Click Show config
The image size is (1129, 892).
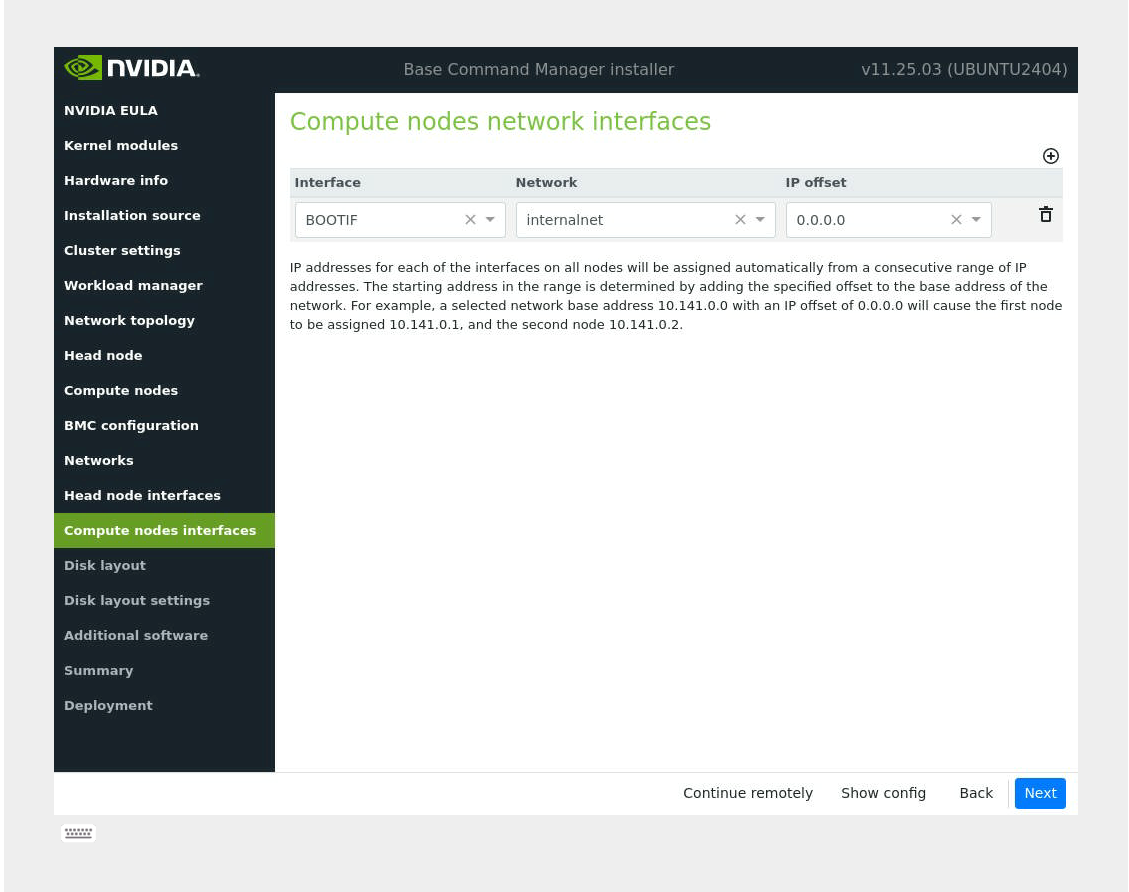pyautogui.click(x=883, y=793)
